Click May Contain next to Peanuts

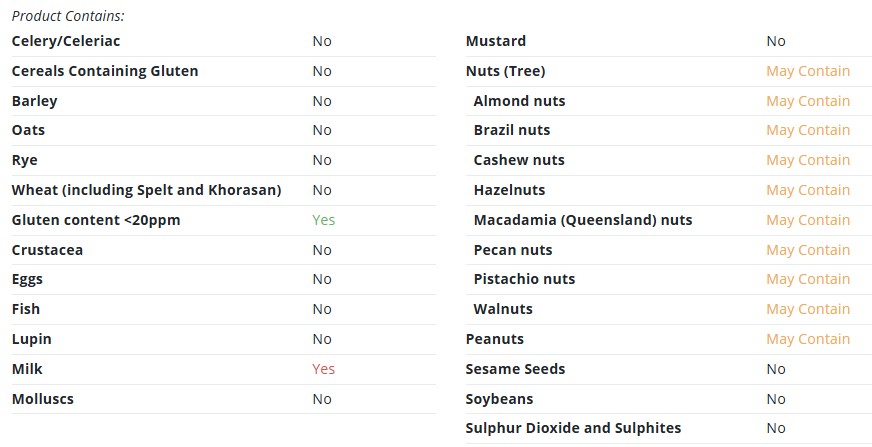808,339
